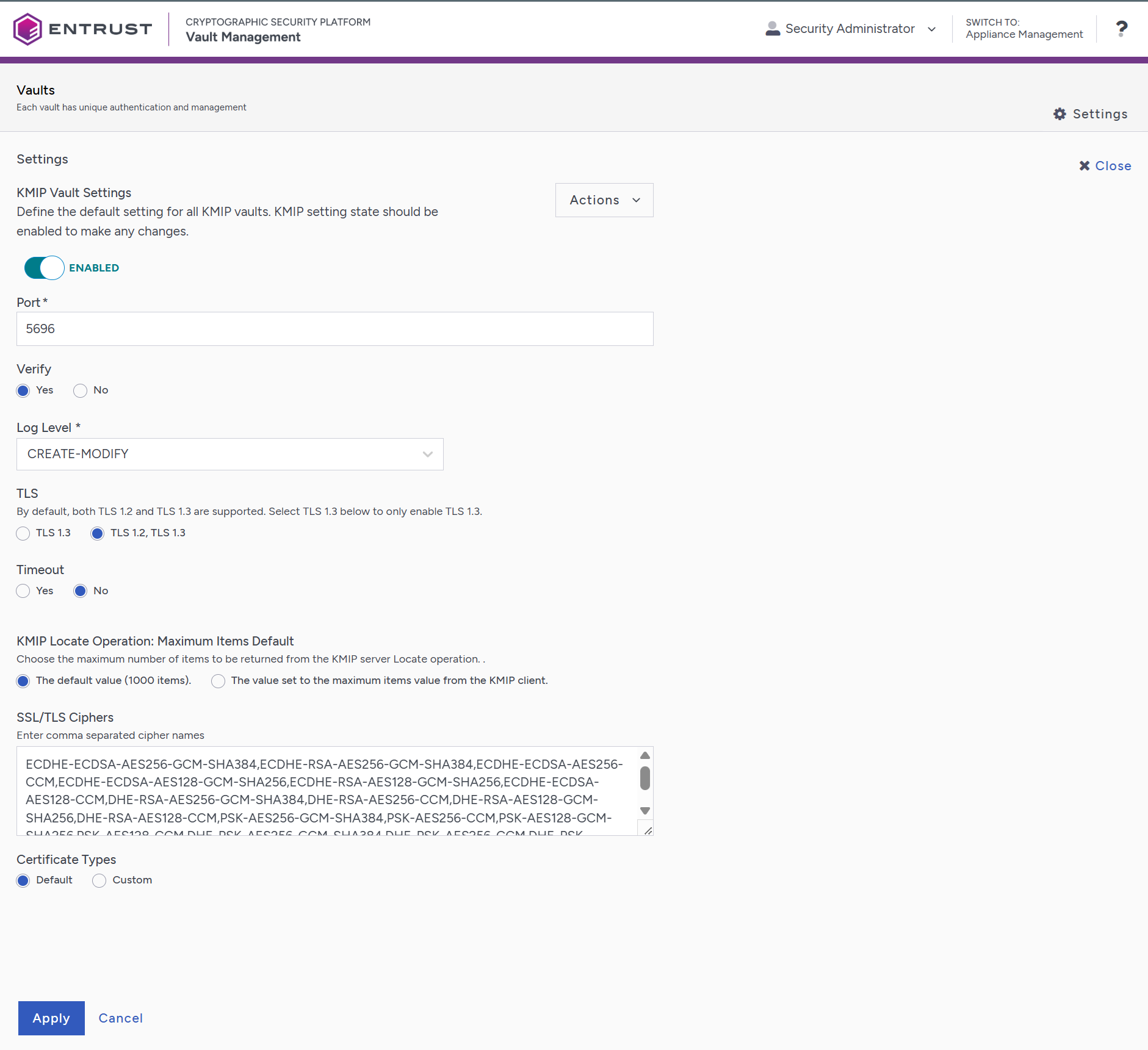Click the Apply button

pos(51,1018)
